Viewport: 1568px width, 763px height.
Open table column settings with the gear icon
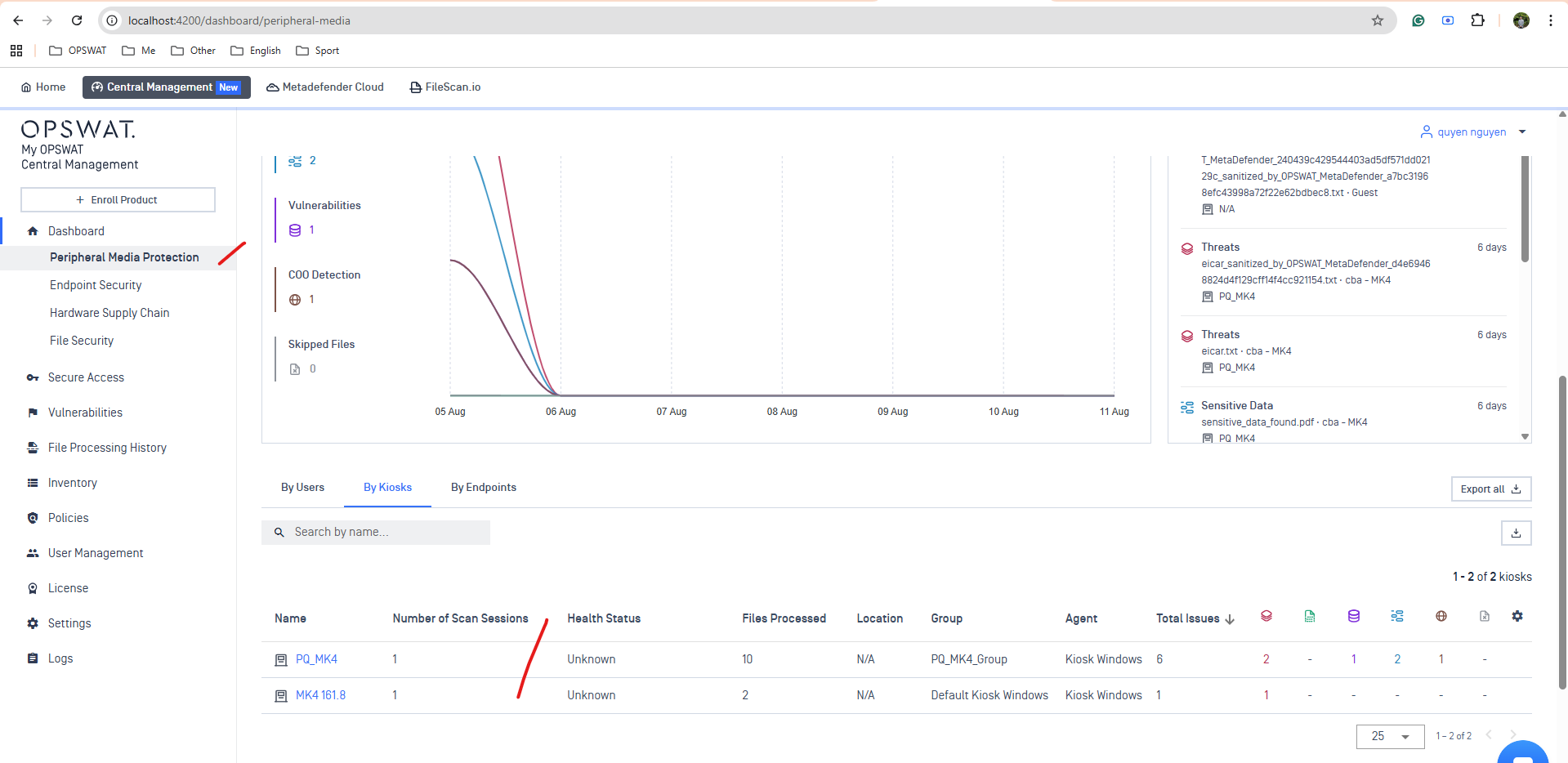click(1517, 616)
